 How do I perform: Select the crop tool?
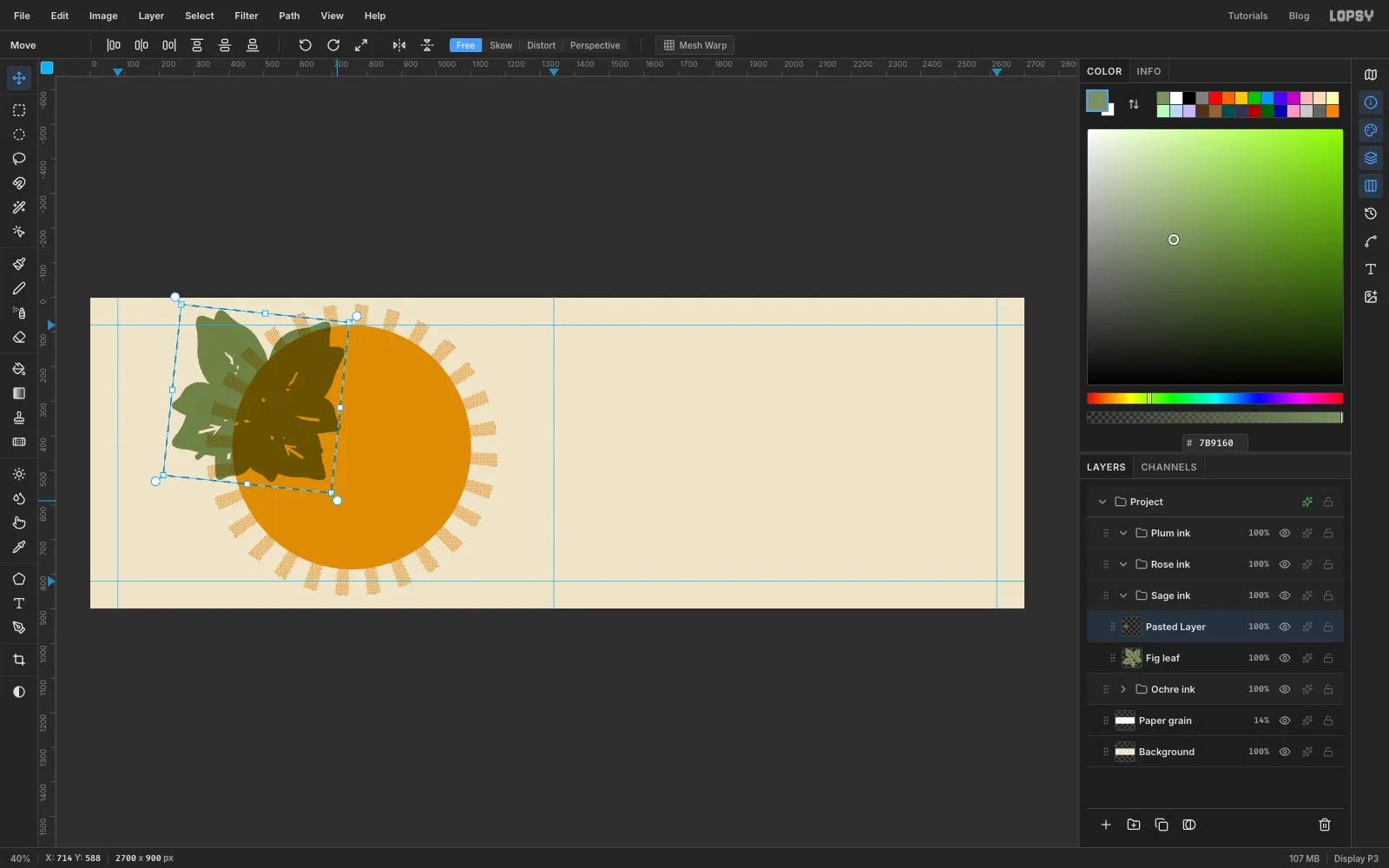(x=19, y=660)
